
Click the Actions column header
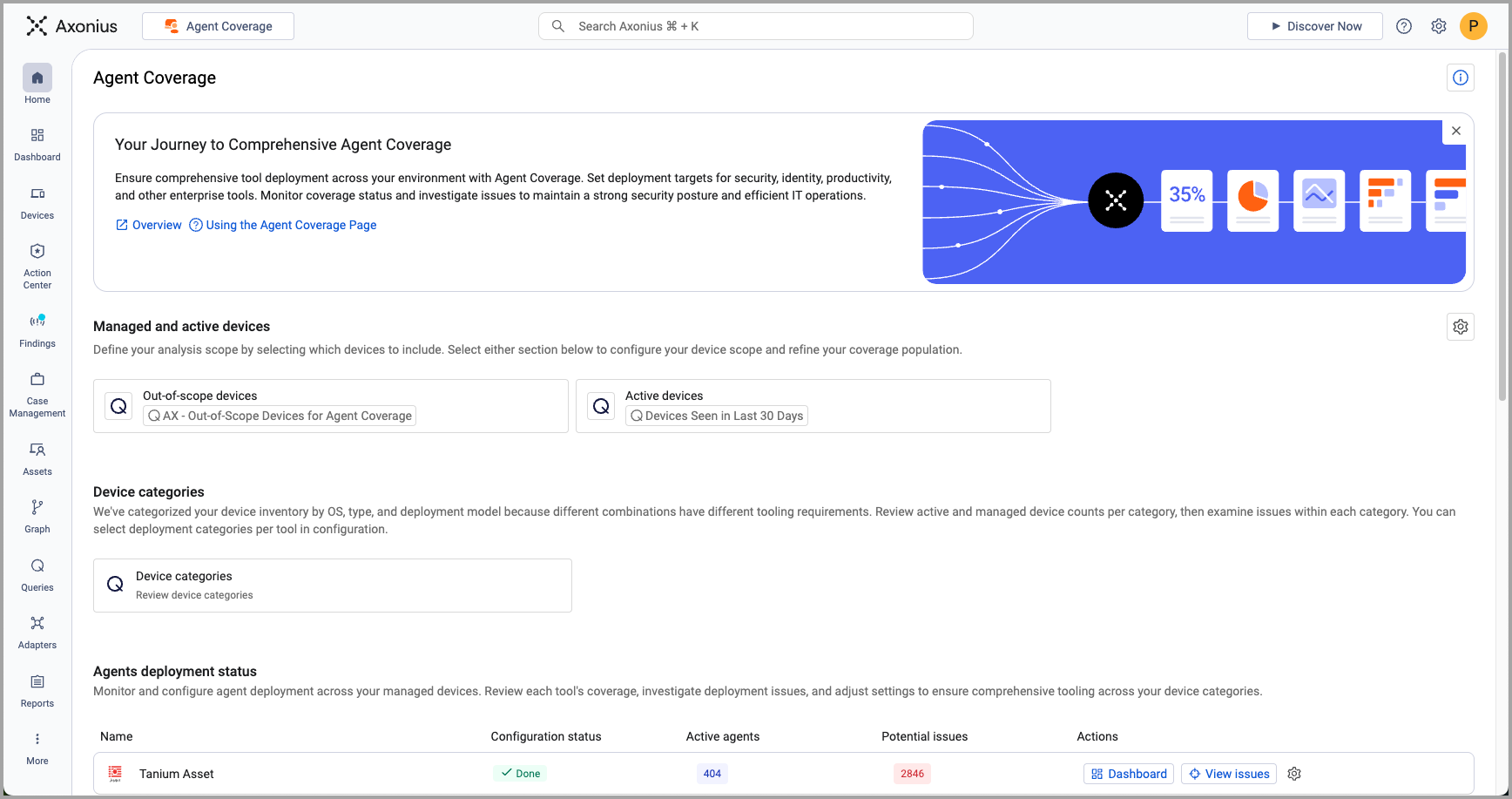1097,736
